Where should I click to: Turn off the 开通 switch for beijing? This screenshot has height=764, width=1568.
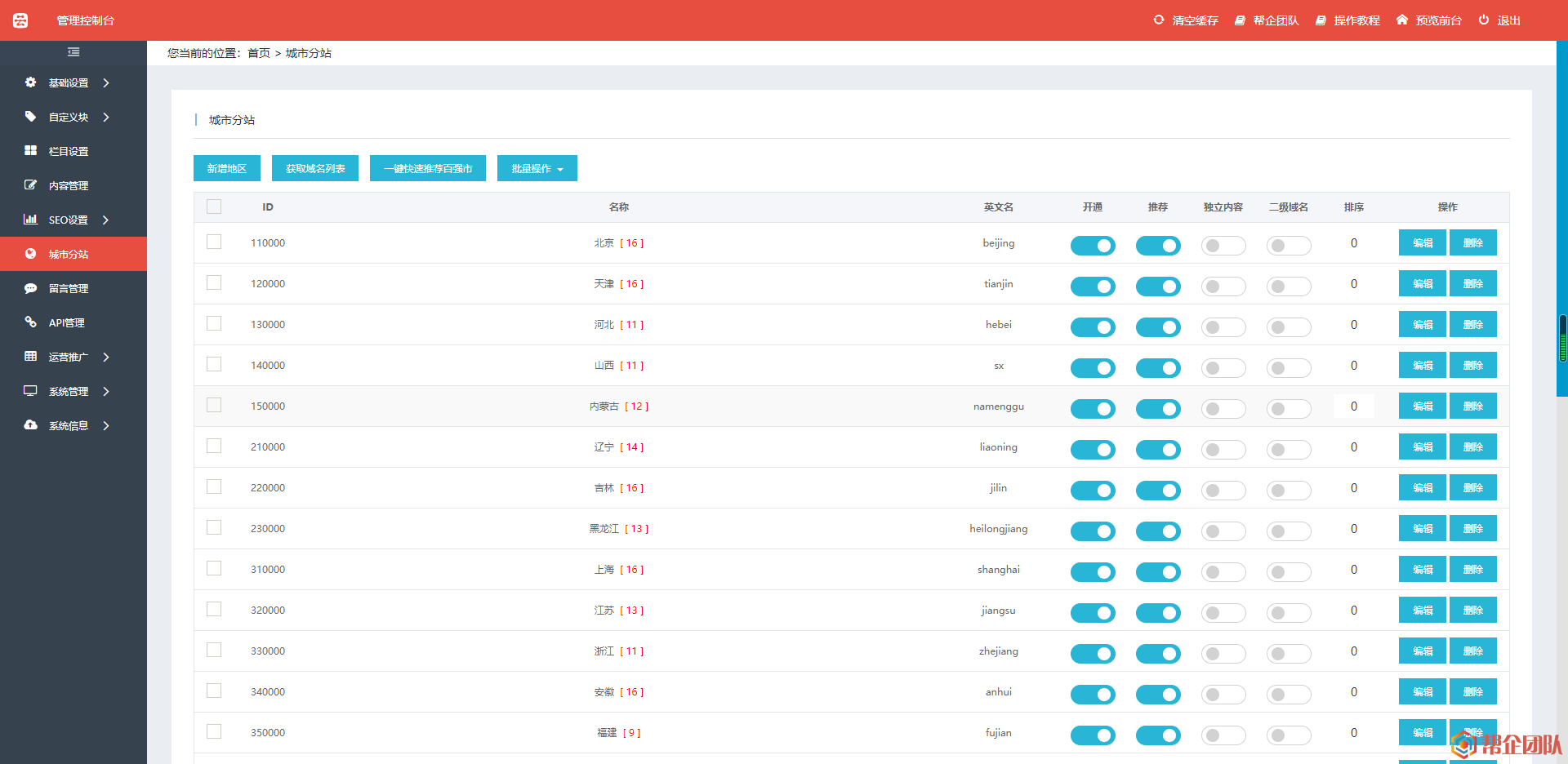(1093, 245)
